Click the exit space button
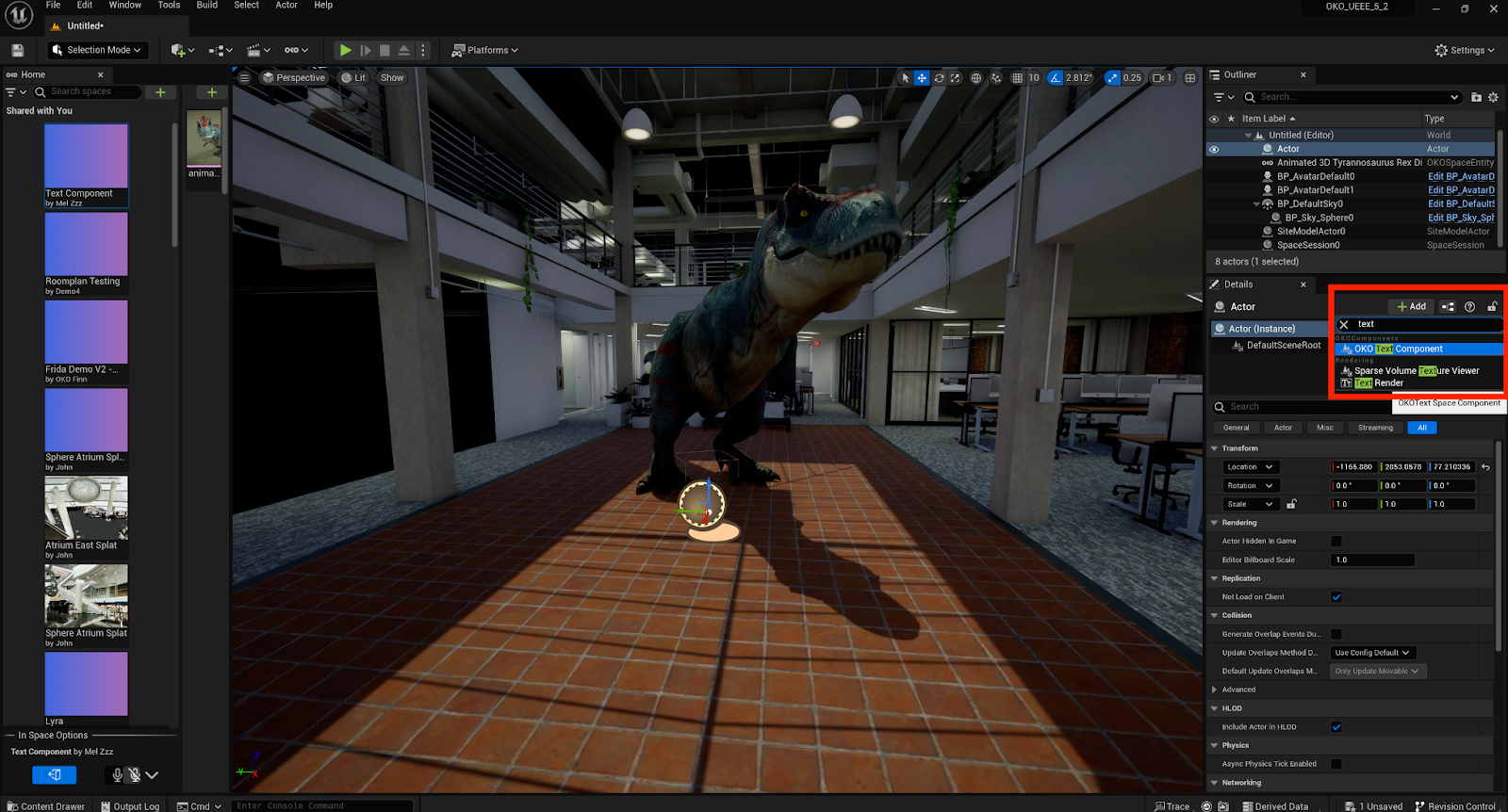The width and height of the screenshot is (1508, 812). click(x=55, y=774)
